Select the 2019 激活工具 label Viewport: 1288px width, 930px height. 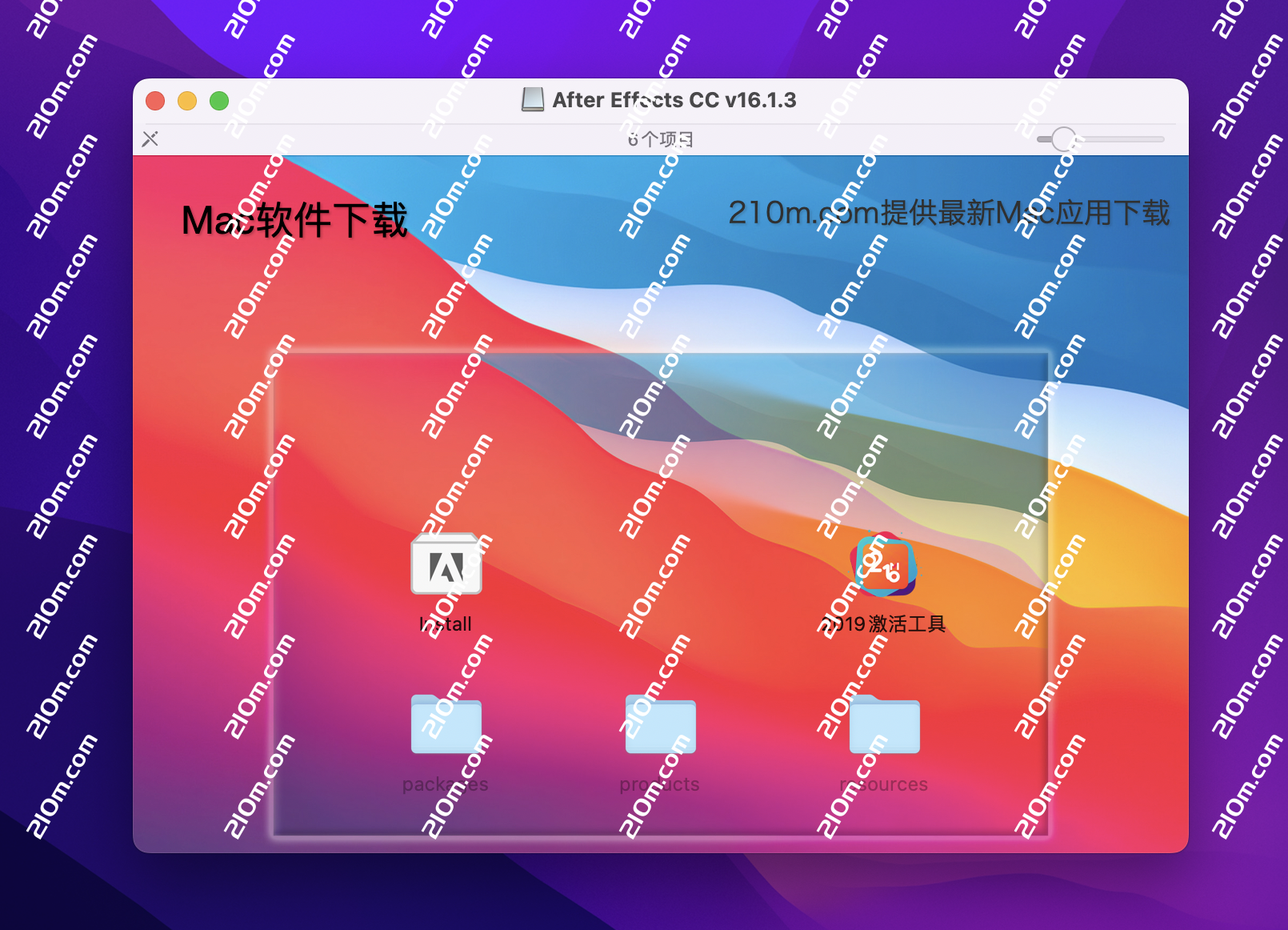pyautogui.click(x=883, y=624)
